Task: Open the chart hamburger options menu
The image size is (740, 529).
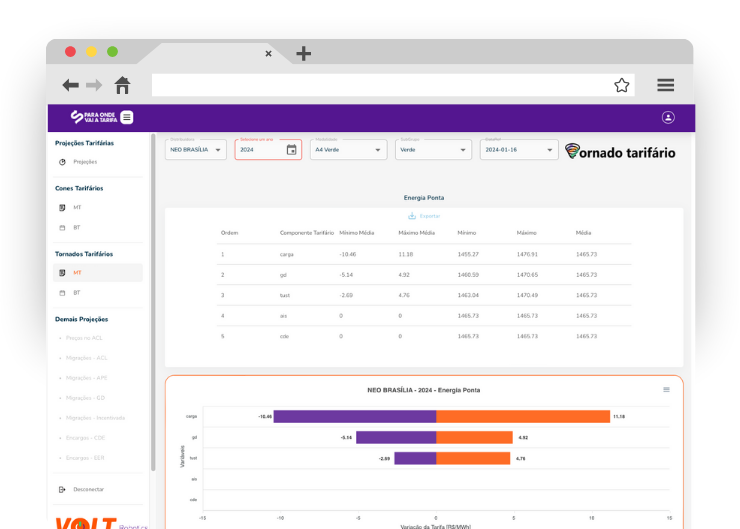Action: (667, 390)
